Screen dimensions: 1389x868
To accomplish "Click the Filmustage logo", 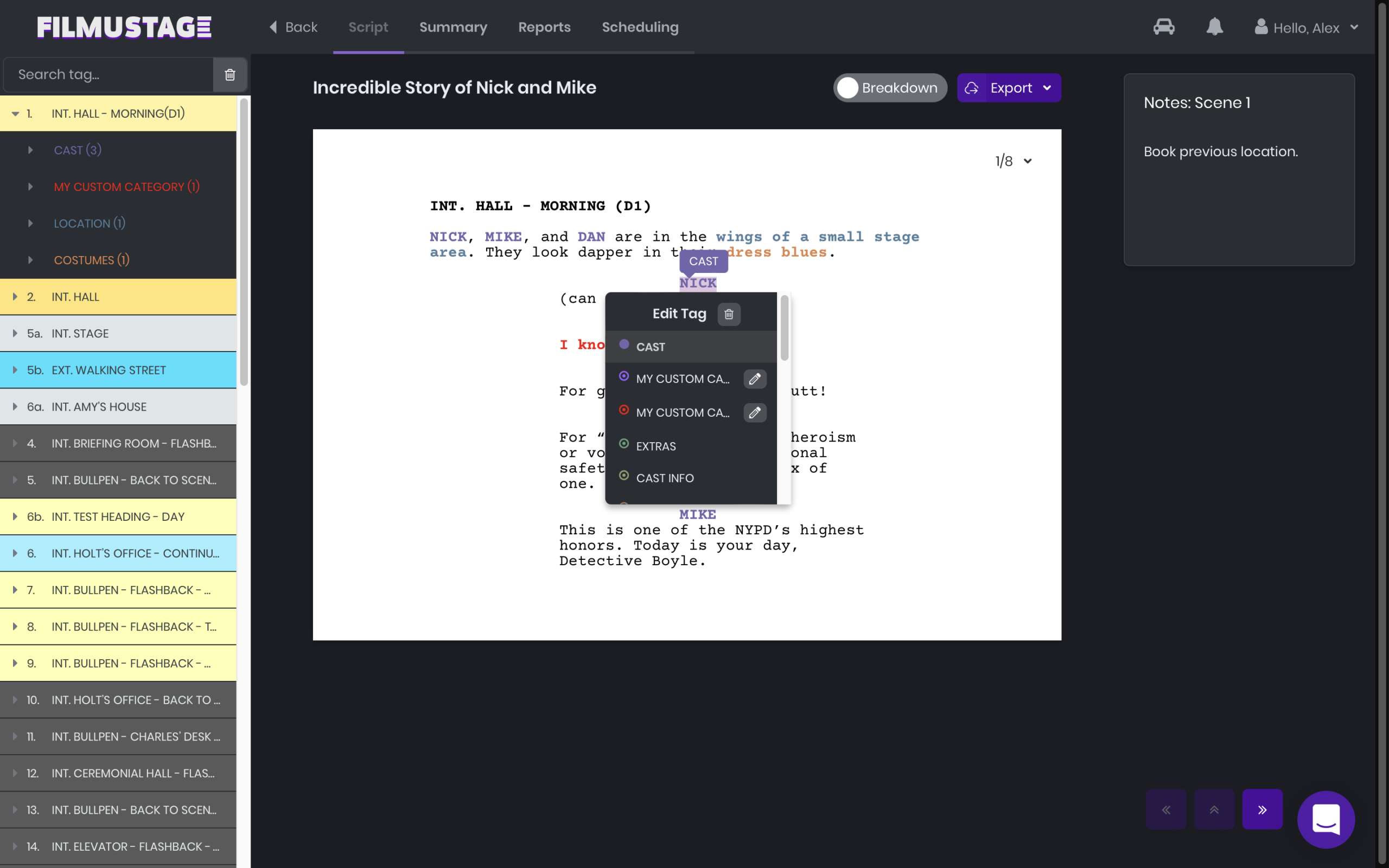I will coord(122,27).
